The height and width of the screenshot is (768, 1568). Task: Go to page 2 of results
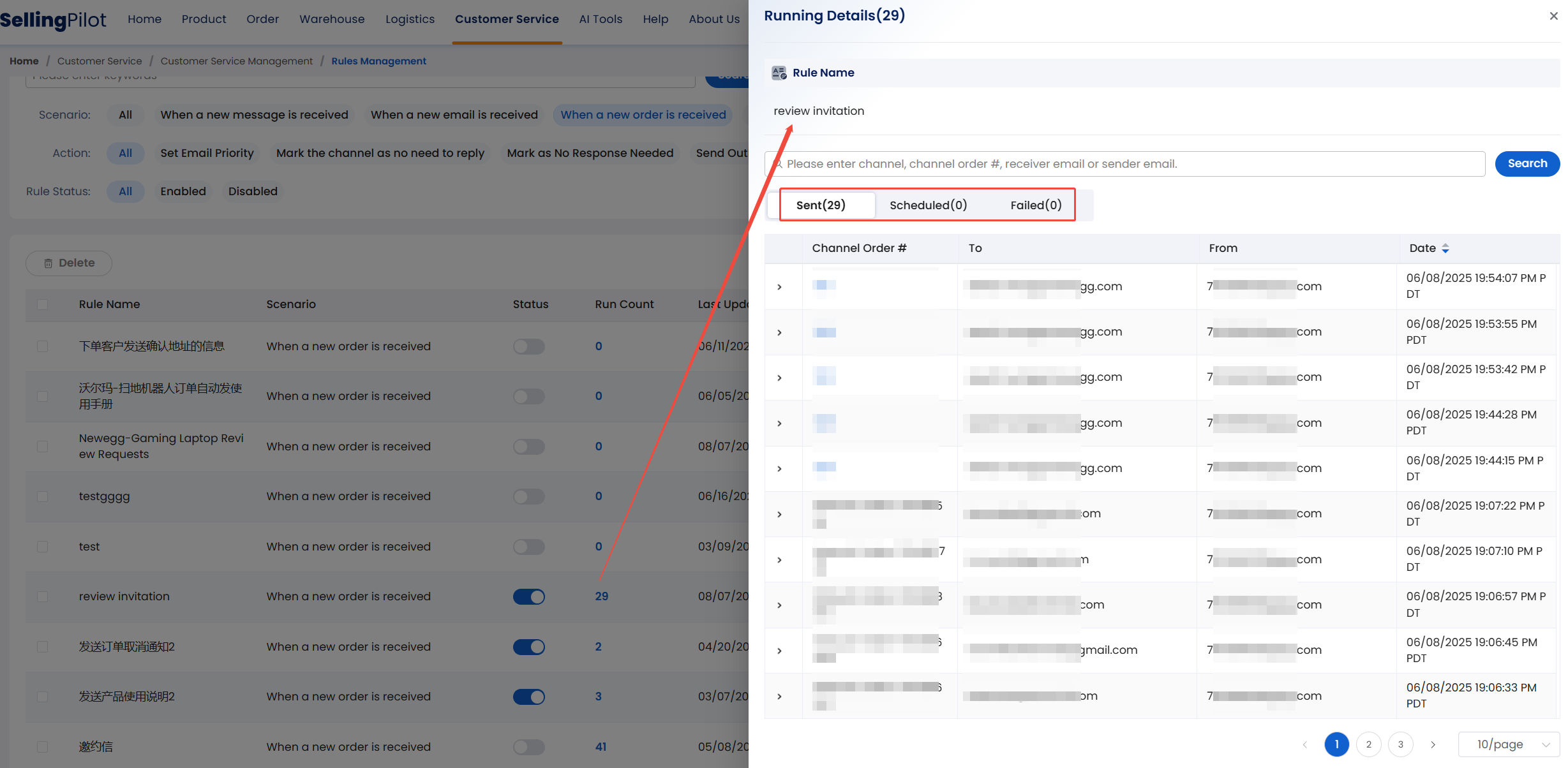coord(1369,744)
